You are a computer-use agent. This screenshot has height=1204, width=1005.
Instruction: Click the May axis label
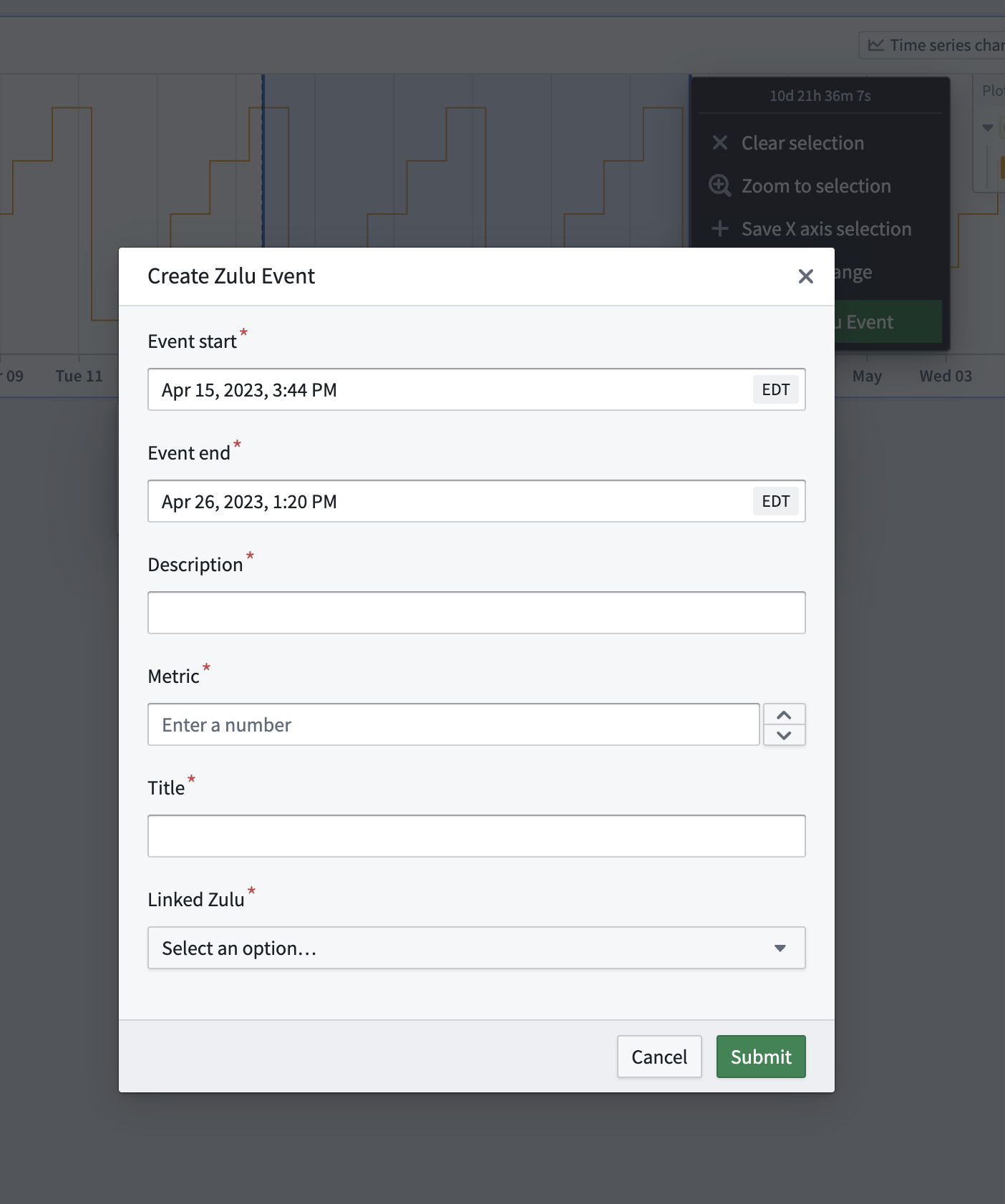click(867, 376)
